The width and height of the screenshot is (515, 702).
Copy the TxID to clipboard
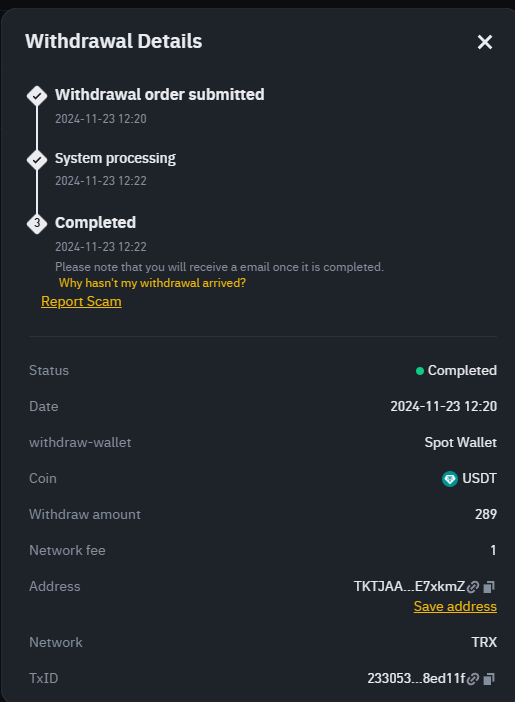click(x=489, y=679)
